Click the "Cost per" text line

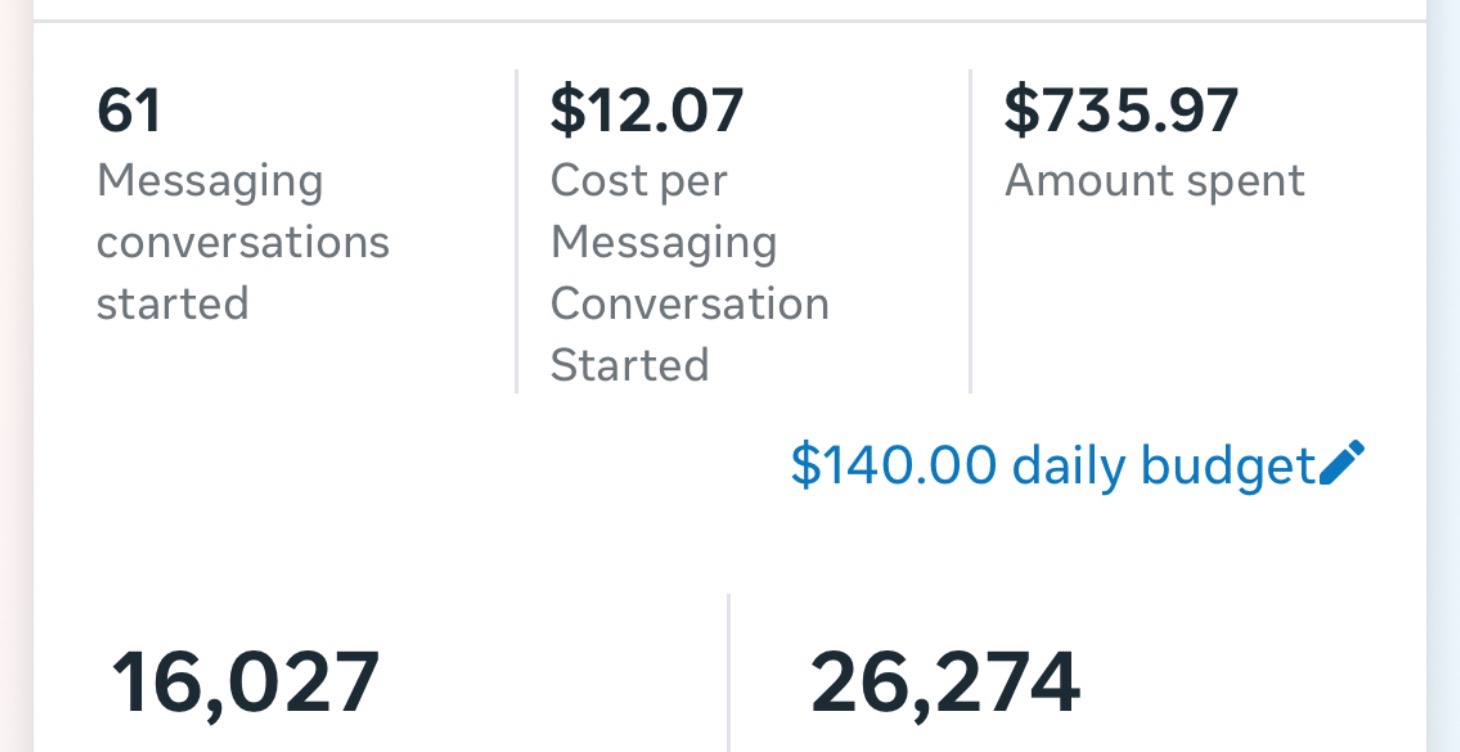tap(638, 181)
